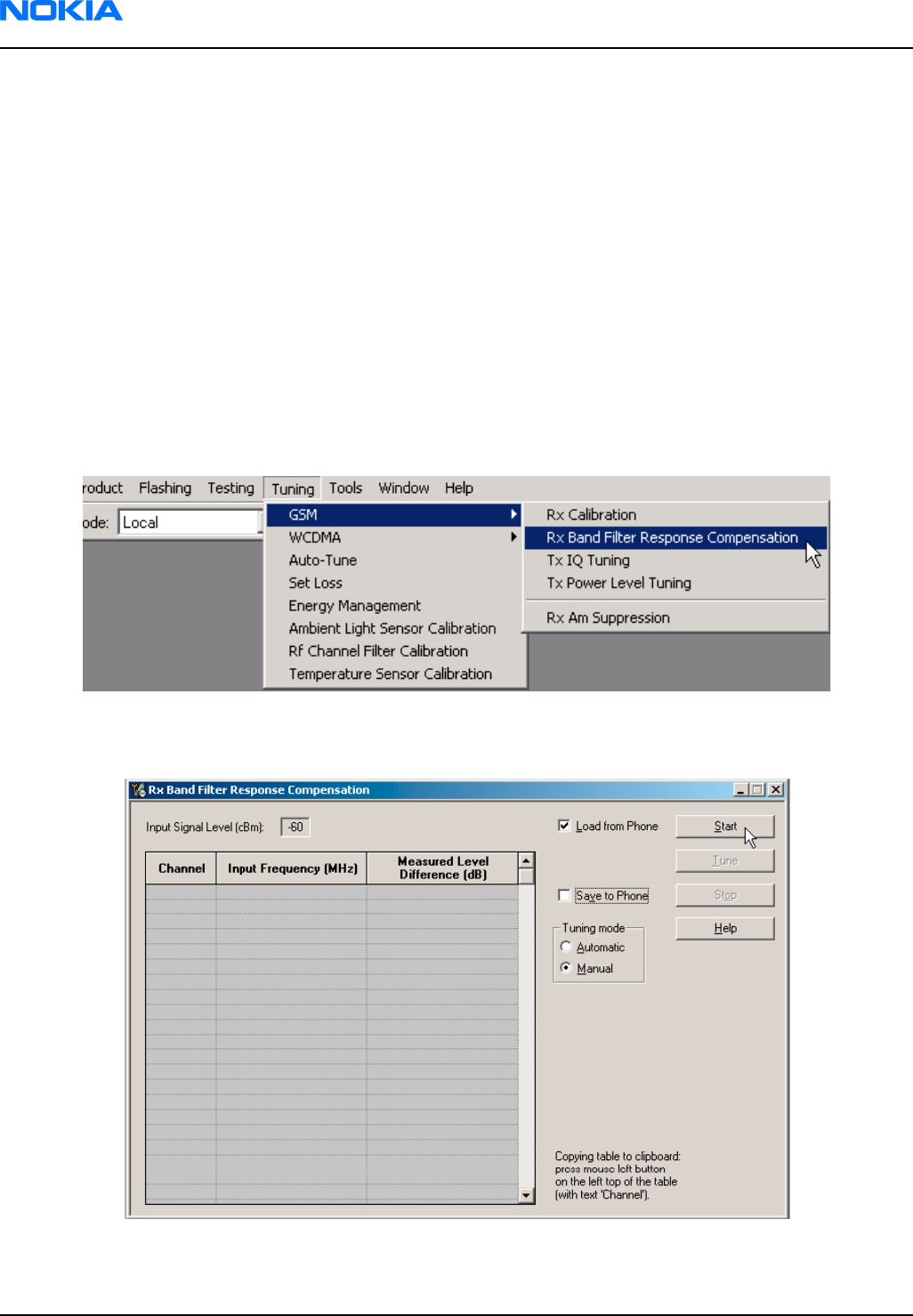Open the Flashing menu

(165, 488)
